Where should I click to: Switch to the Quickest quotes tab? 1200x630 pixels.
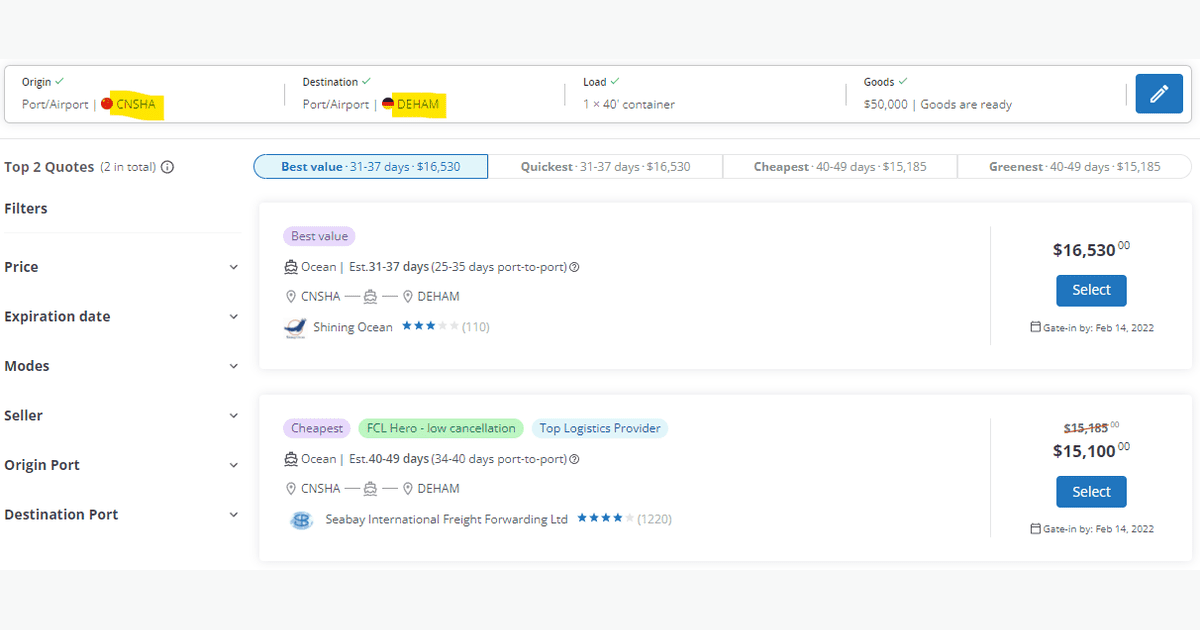coord(605,167)
